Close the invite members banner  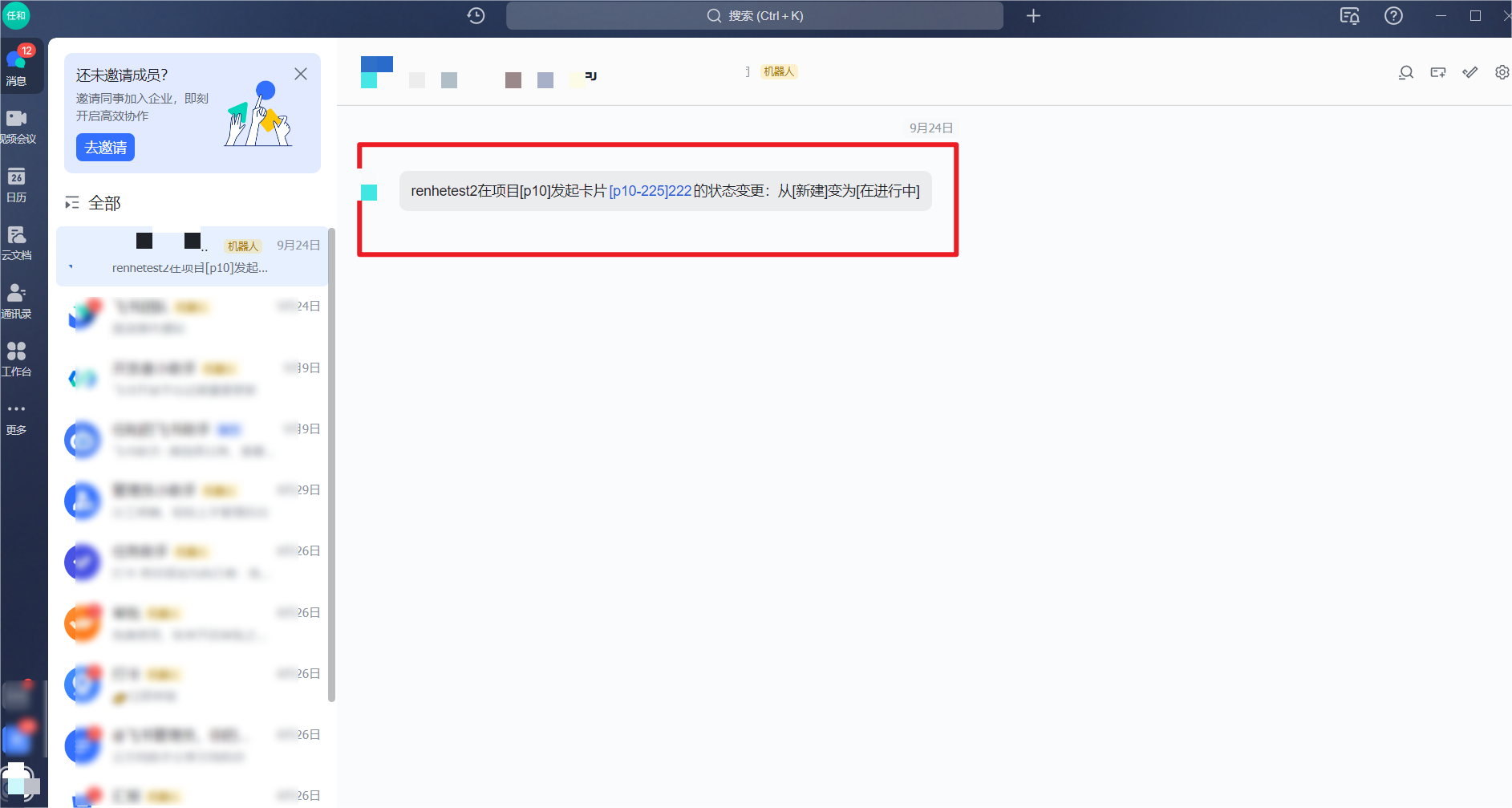click(301, 74)
